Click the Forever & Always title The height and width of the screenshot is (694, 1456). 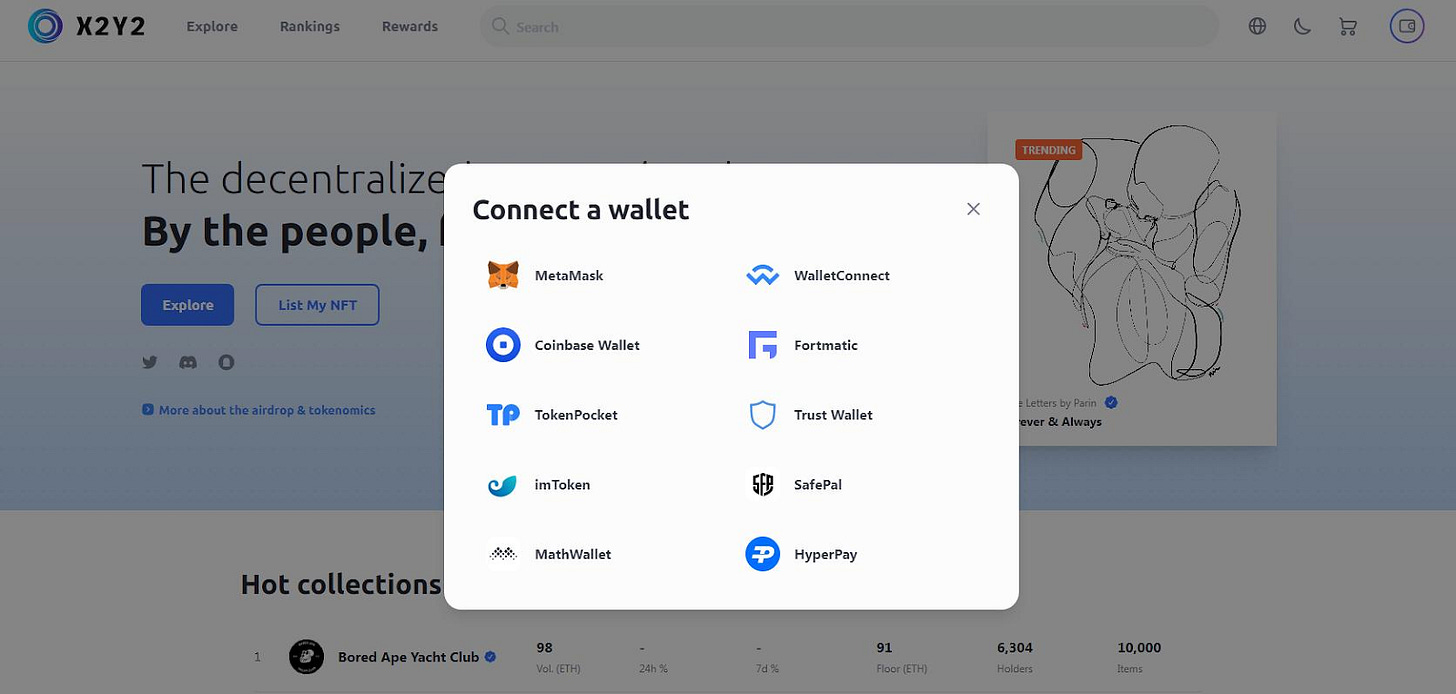pyautogui.click(x=1060, y=422)
